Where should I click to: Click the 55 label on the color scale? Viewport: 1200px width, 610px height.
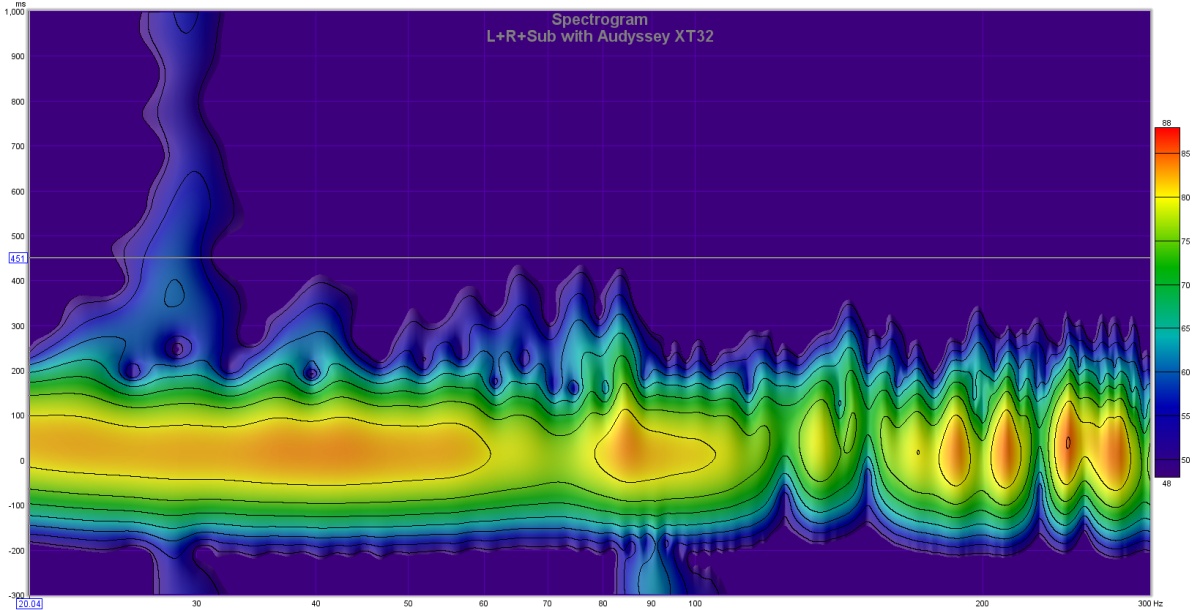pos(1187,415)
